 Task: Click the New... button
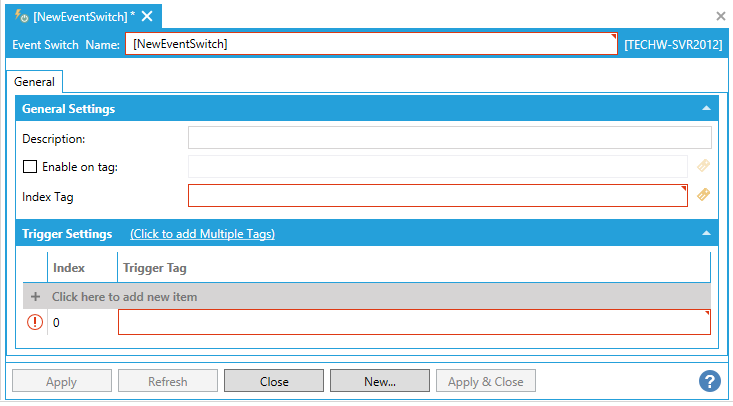click(379, 381)
